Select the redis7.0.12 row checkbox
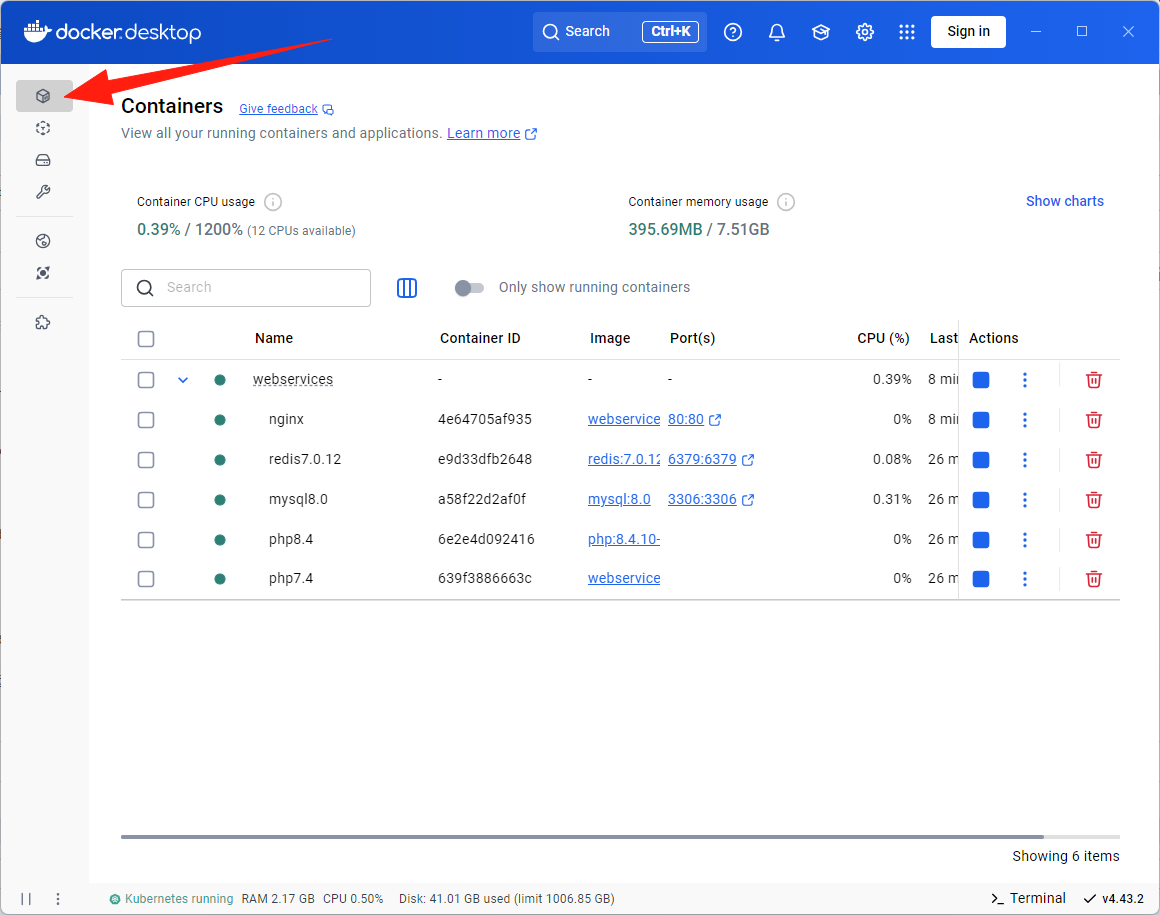The width and height of the screenshot is (1160, 915). 146,460
